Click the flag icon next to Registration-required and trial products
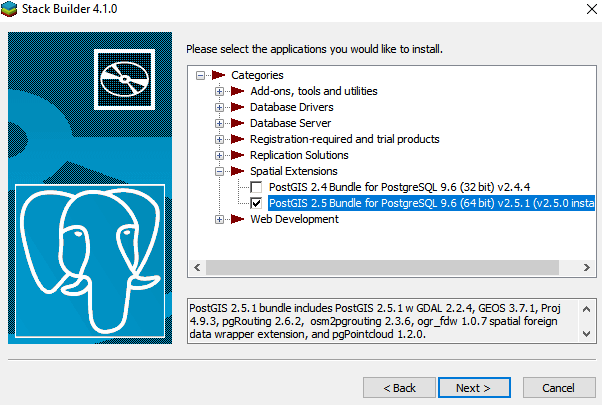Screen dimensions: 602x405 (x=238, y=139)
